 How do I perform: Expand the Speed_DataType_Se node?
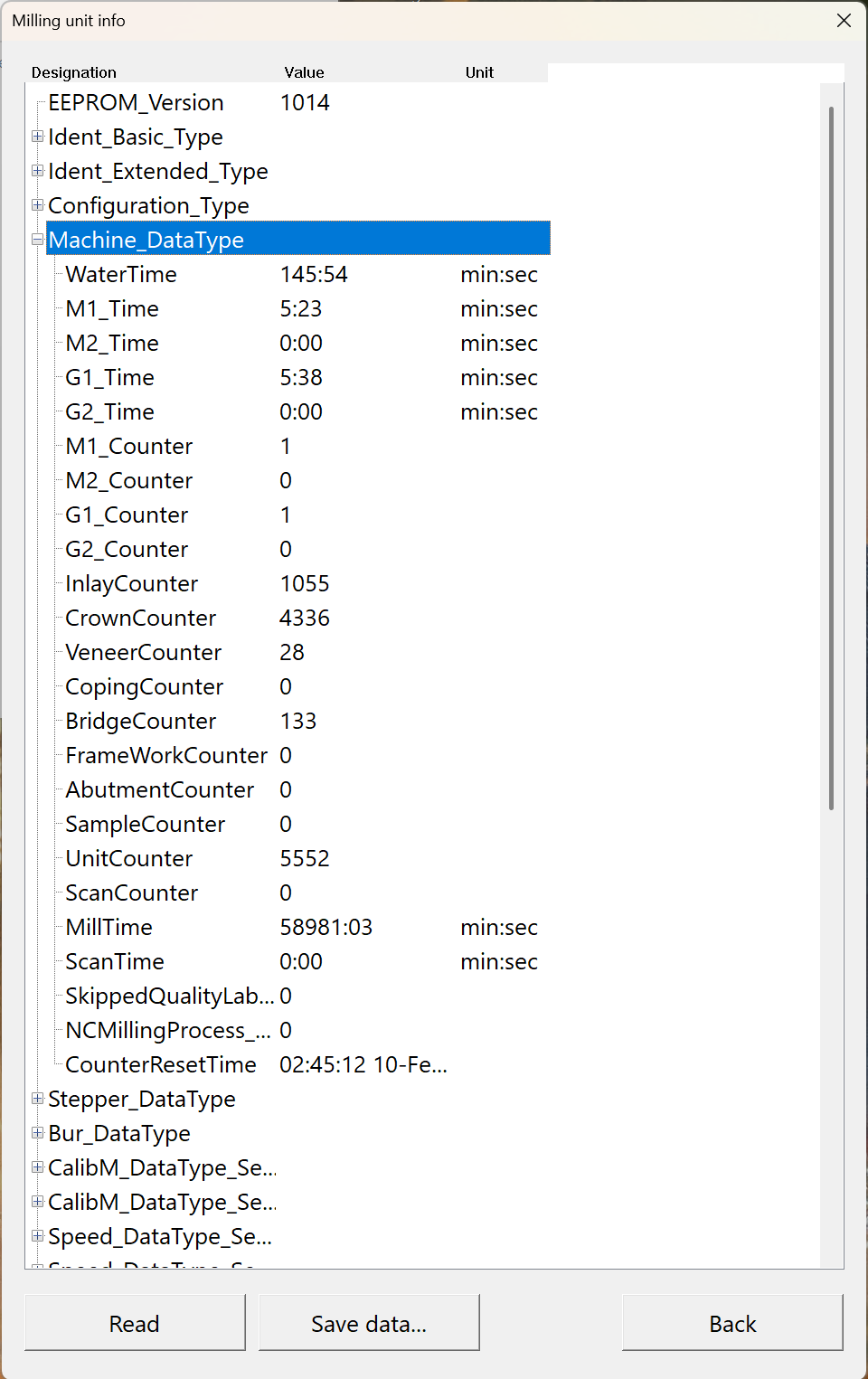pos(37,1236)
